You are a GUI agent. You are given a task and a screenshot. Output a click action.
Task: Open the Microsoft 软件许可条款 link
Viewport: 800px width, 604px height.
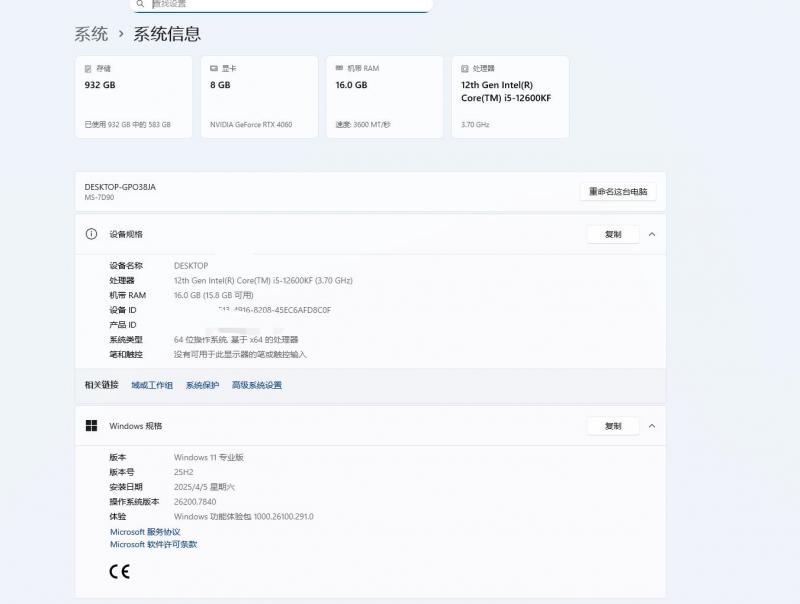coord(153,545)
